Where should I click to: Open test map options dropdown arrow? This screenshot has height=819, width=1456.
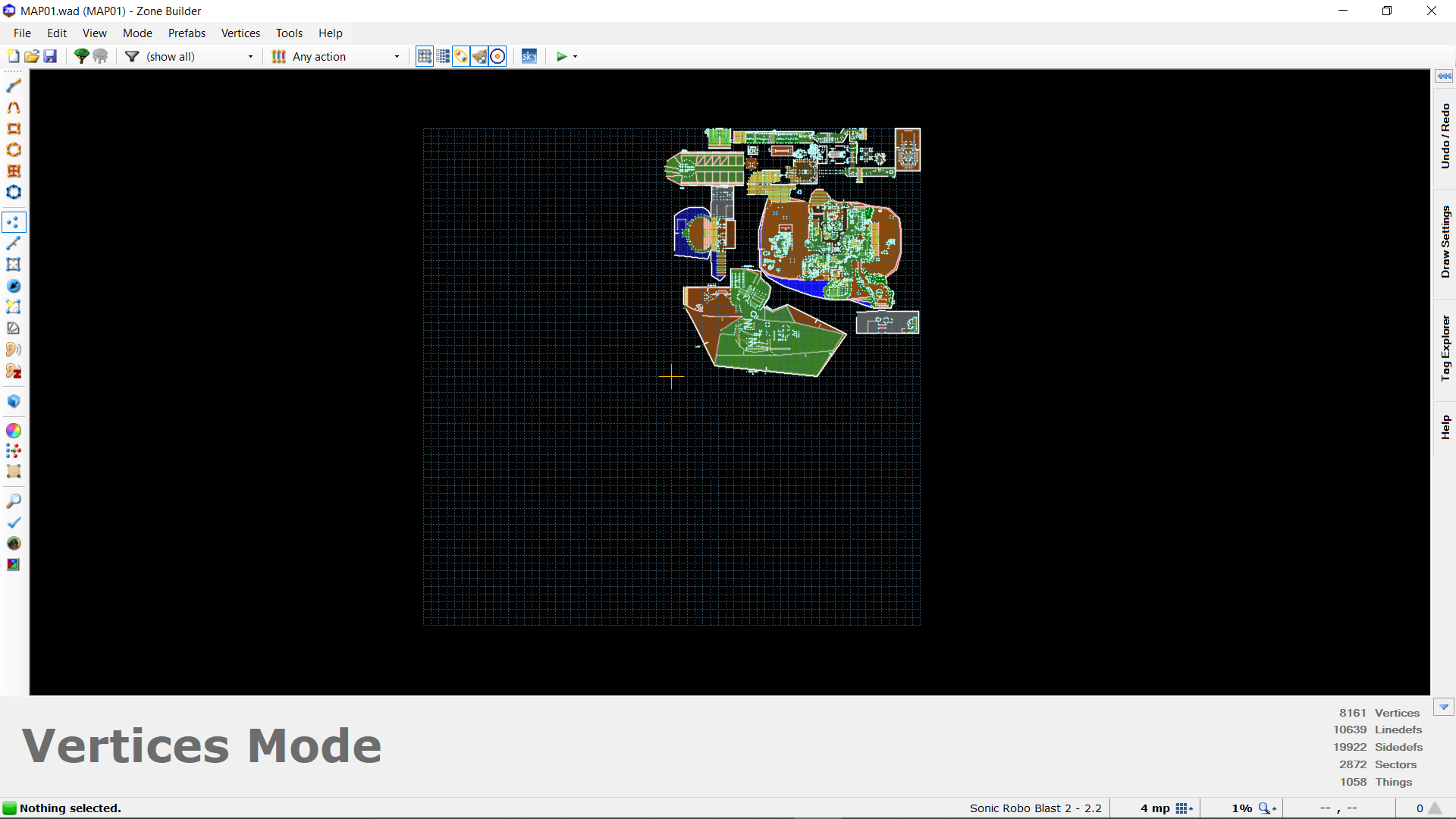(575, 56)
